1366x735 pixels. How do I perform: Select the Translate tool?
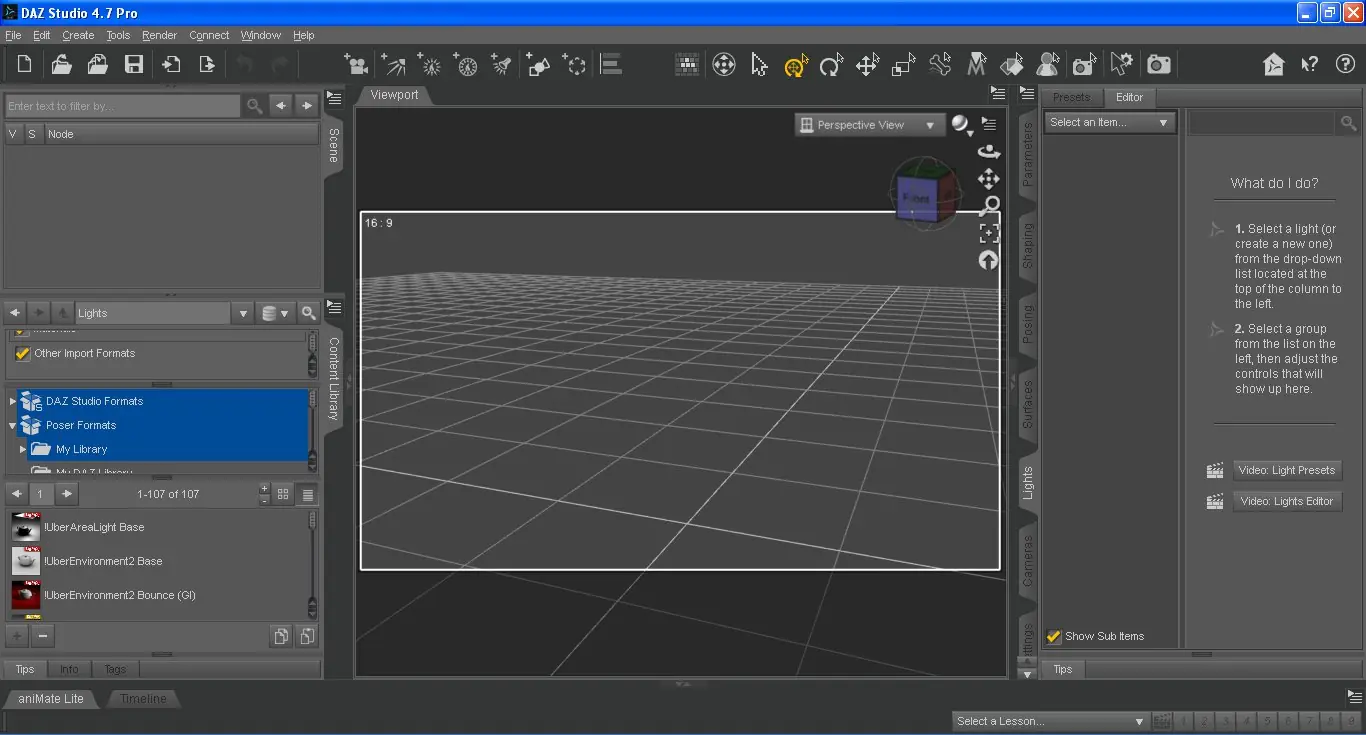(x=867, y=63)
